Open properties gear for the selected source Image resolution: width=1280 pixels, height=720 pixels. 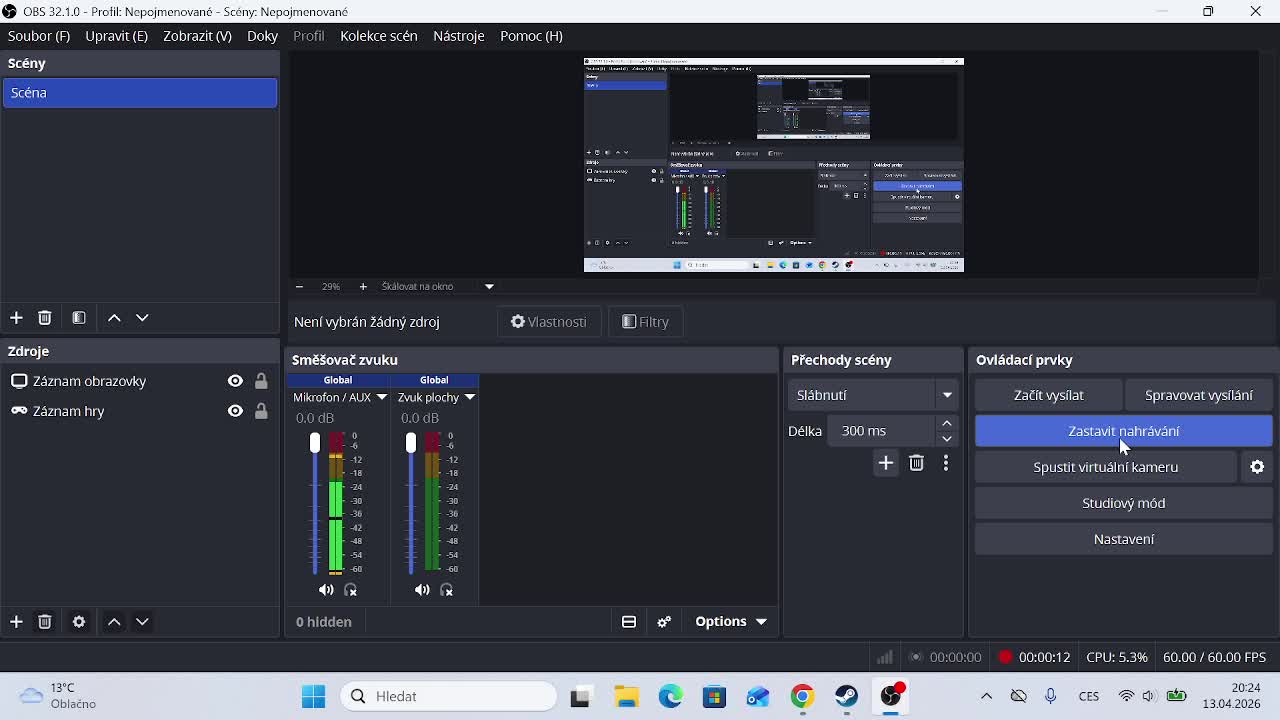click(79, 622)
